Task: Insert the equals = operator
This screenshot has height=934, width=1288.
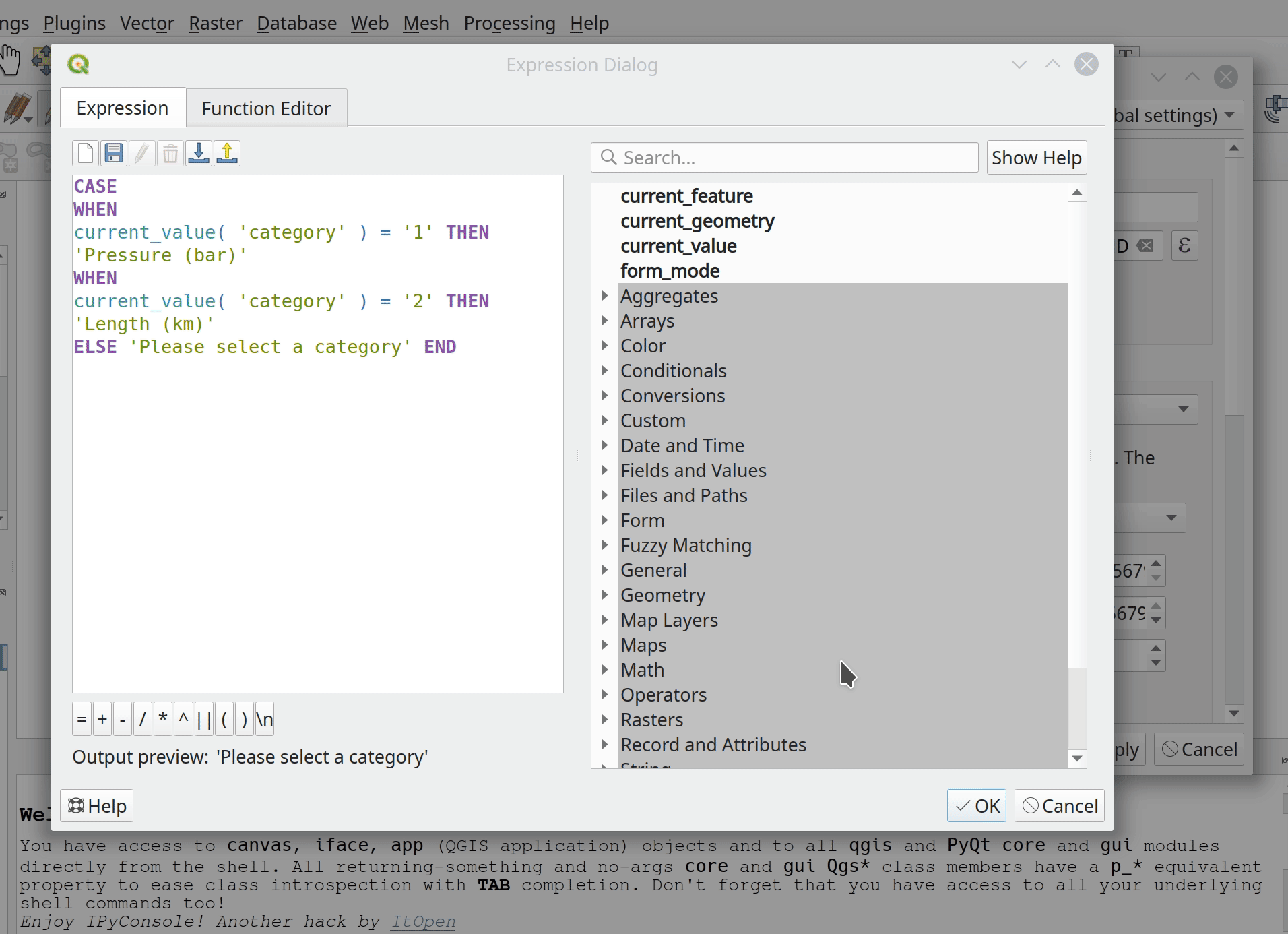Action: point(82,720)
